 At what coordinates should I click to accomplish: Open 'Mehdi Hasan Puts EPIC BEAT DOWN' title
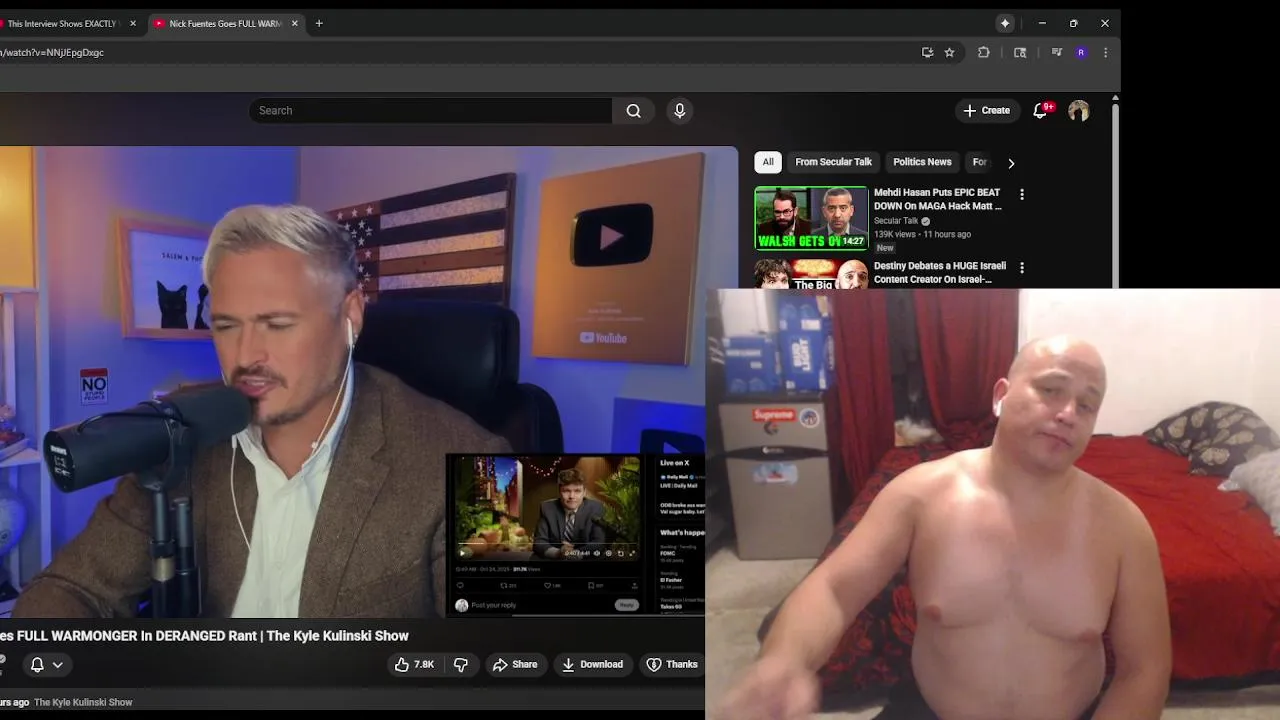tap(937, 199)
